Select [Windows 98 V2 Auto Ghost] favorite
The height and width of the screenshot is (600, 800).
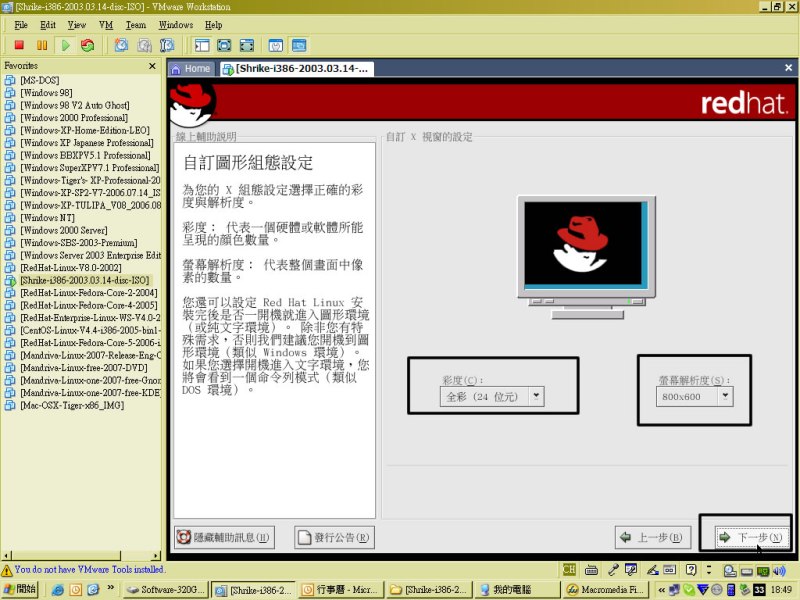(74, 105)
